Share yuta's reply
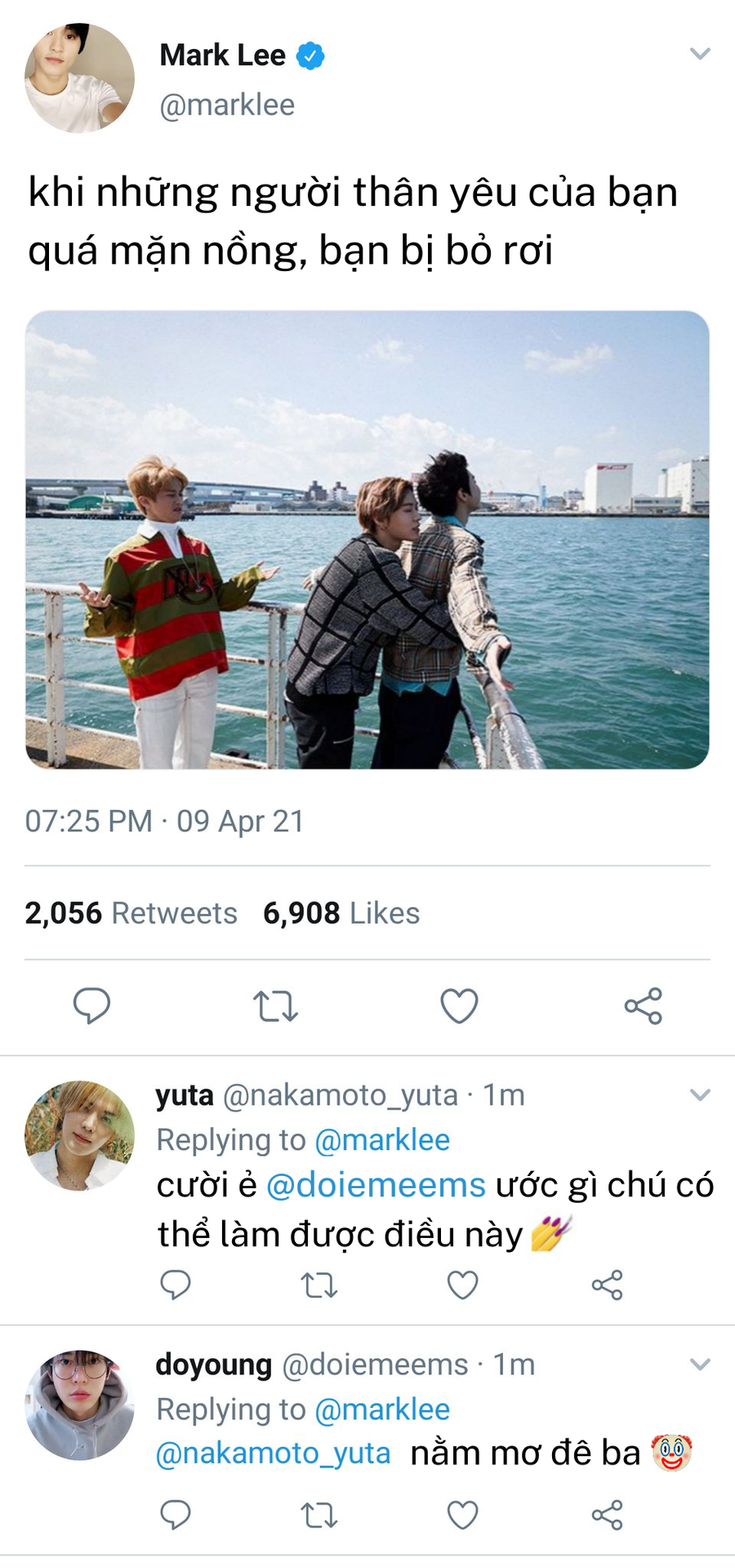This screenshot has height=1568, width=735. (x=607, y=1285)
